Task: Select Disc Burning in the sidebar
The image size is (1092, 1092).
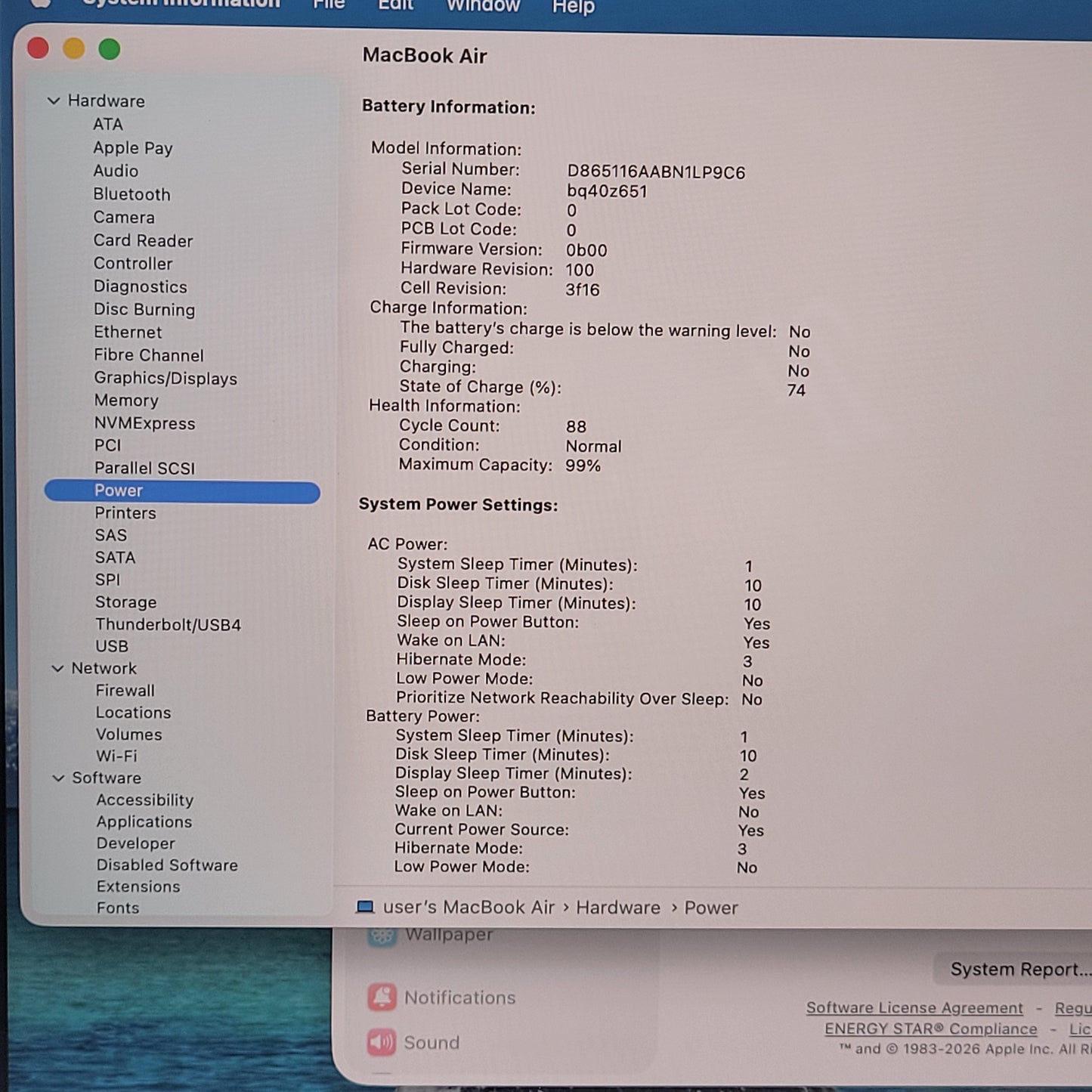Action: coord(144,310)
